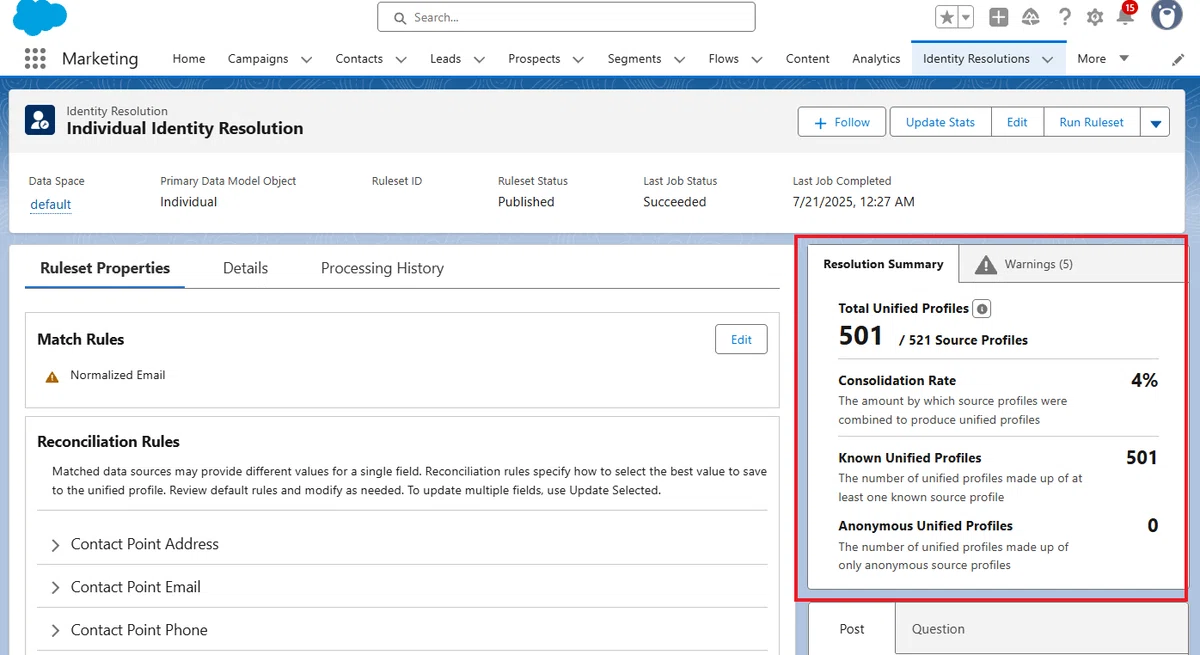Viewport: 1200px width, 655px height.
Task: Click Edit in the Match Rules section
Action: coord(741,339)
